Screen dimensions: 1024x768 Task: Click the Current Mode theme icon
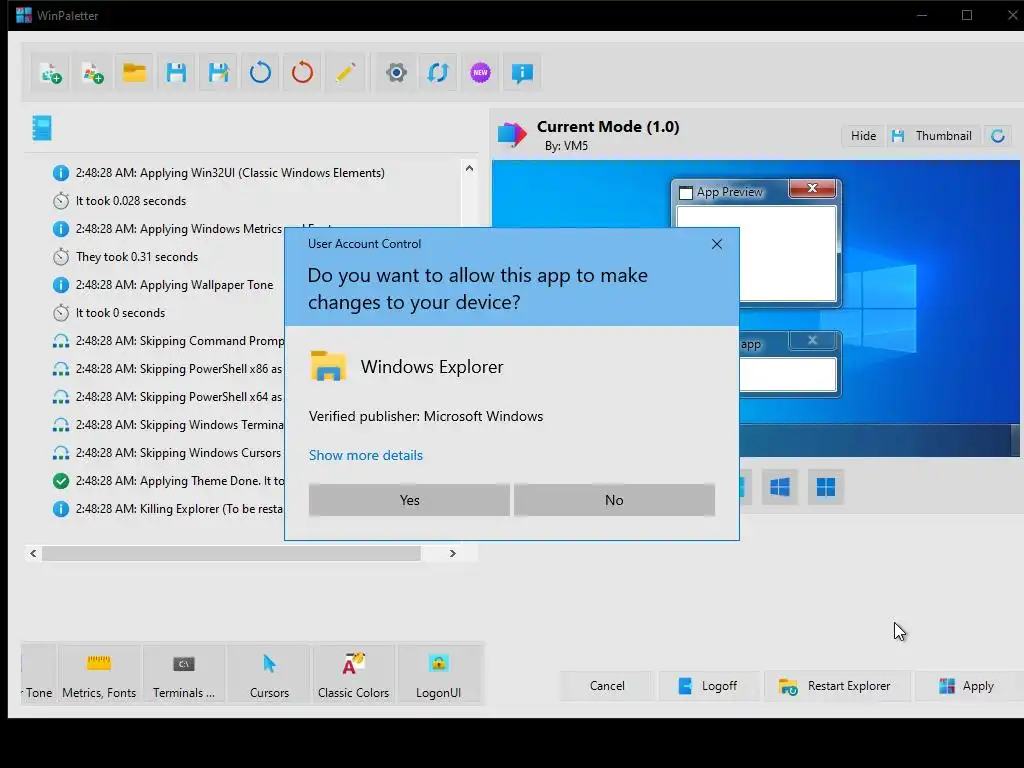point(511,135)
